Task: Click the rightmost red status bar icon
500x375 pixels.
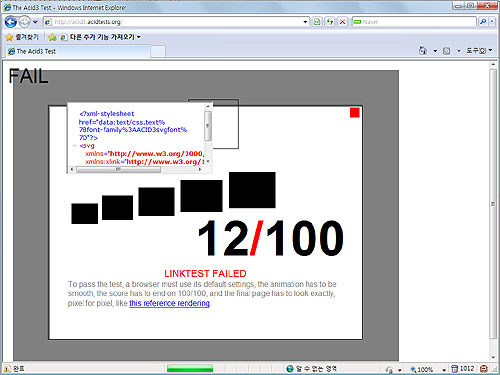Action: click(x=484, y=369)
